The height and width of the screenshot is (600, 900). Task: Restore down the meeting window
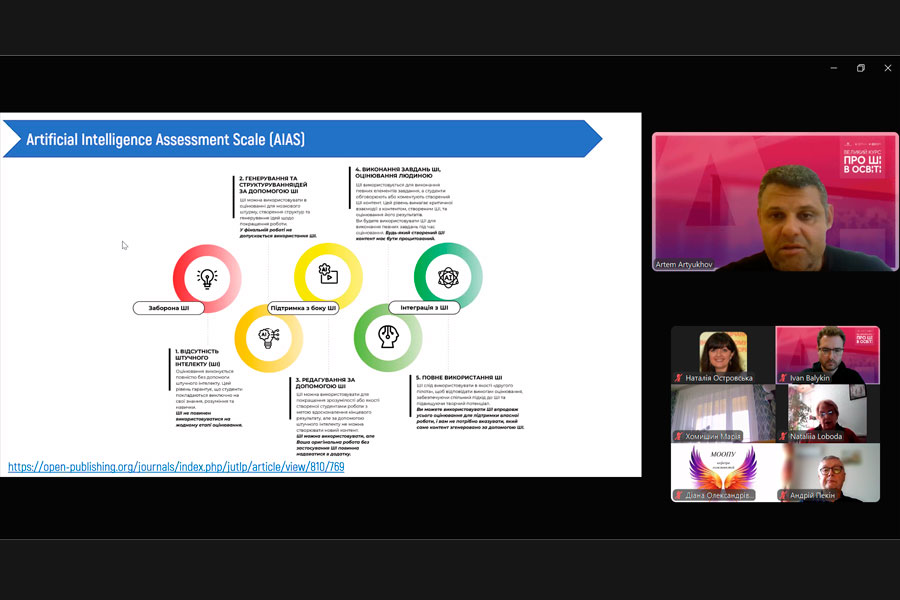tap(861, 68)
